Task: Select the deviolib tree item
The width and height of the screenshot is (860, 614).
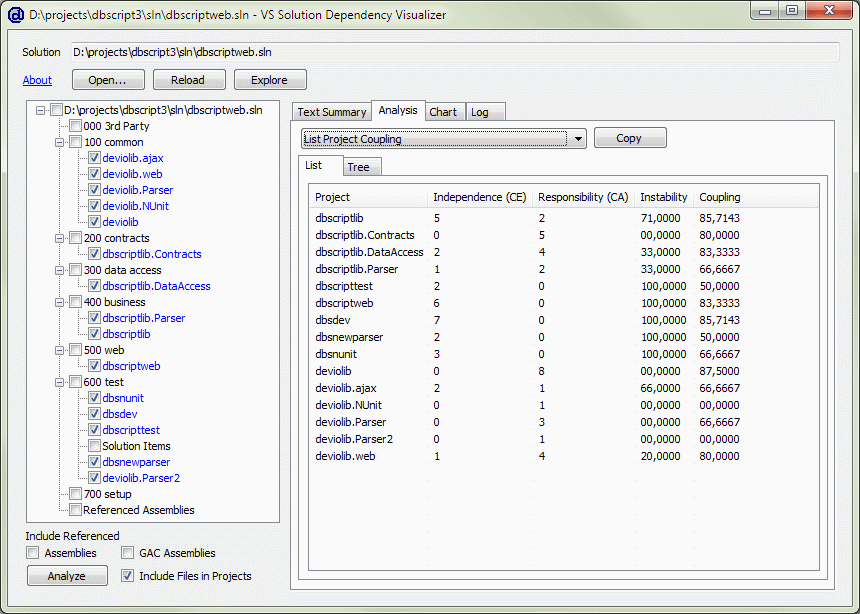Action: 120,222
